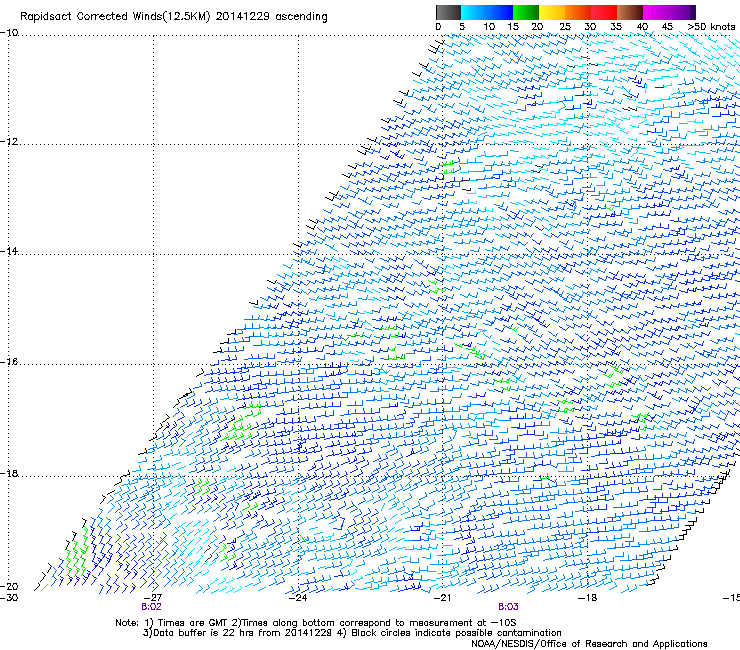Click the '25' legend tick label
This screenshot has height=650, width=740.
point(565,27)
